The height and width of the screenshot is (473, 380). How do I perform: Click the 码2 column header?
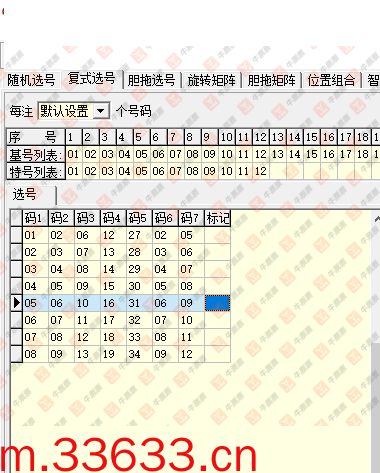click(61, 218)
